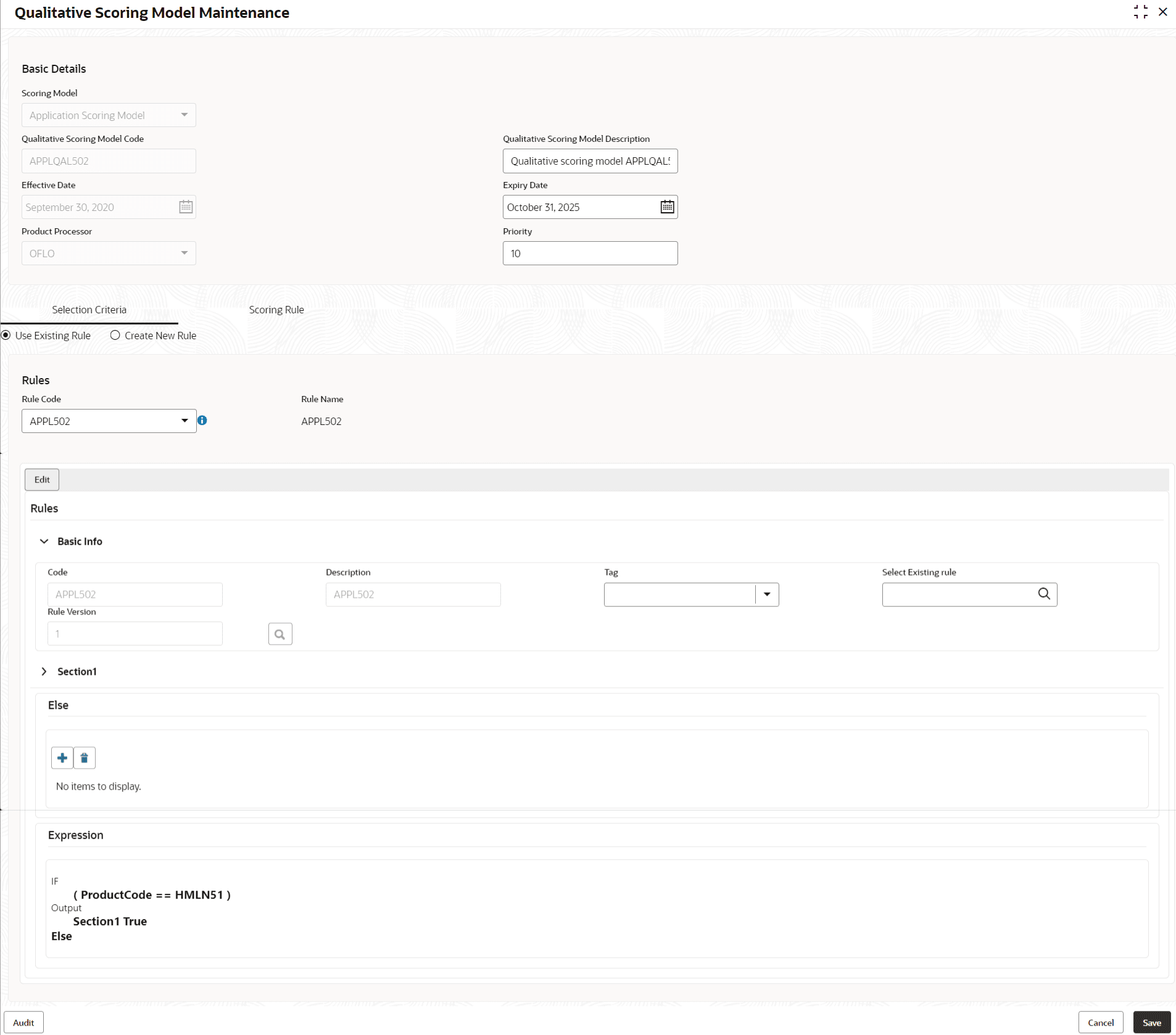1176x1035 pixels.
Task: Switch to the Selection Criteria tab
Action: [x=89, y=309]
